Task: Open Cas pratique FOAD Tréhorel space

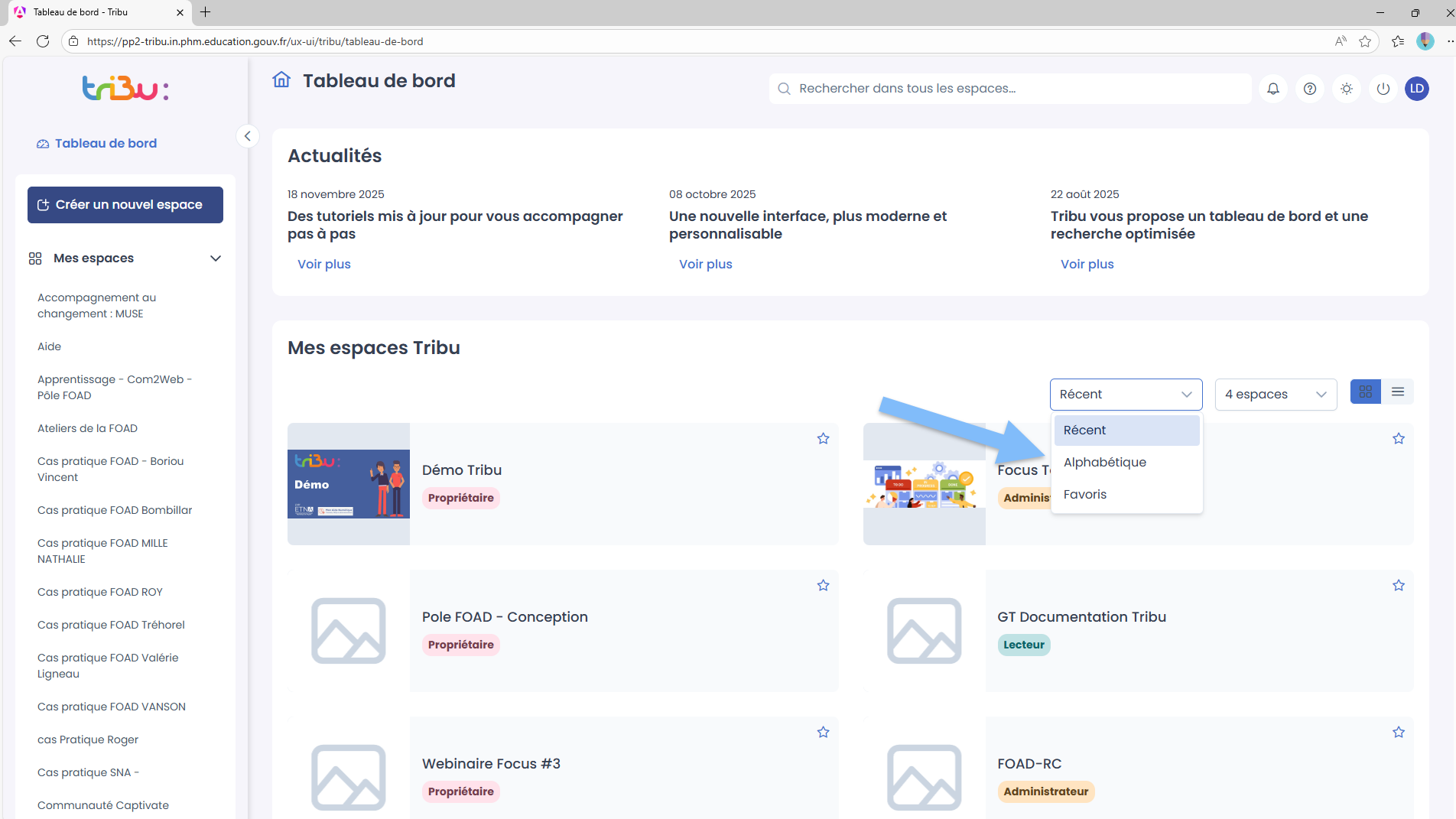Action: tap(111, 625)
